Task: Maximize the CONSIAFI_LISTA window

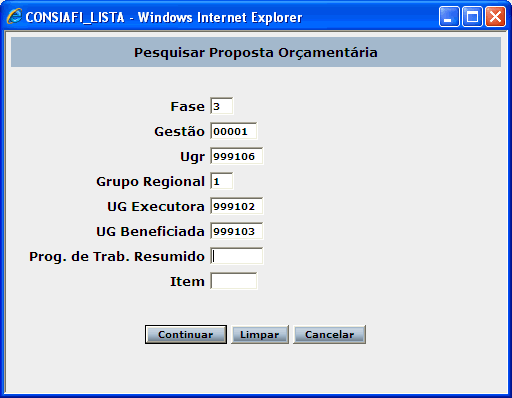Action: [472, 16]
